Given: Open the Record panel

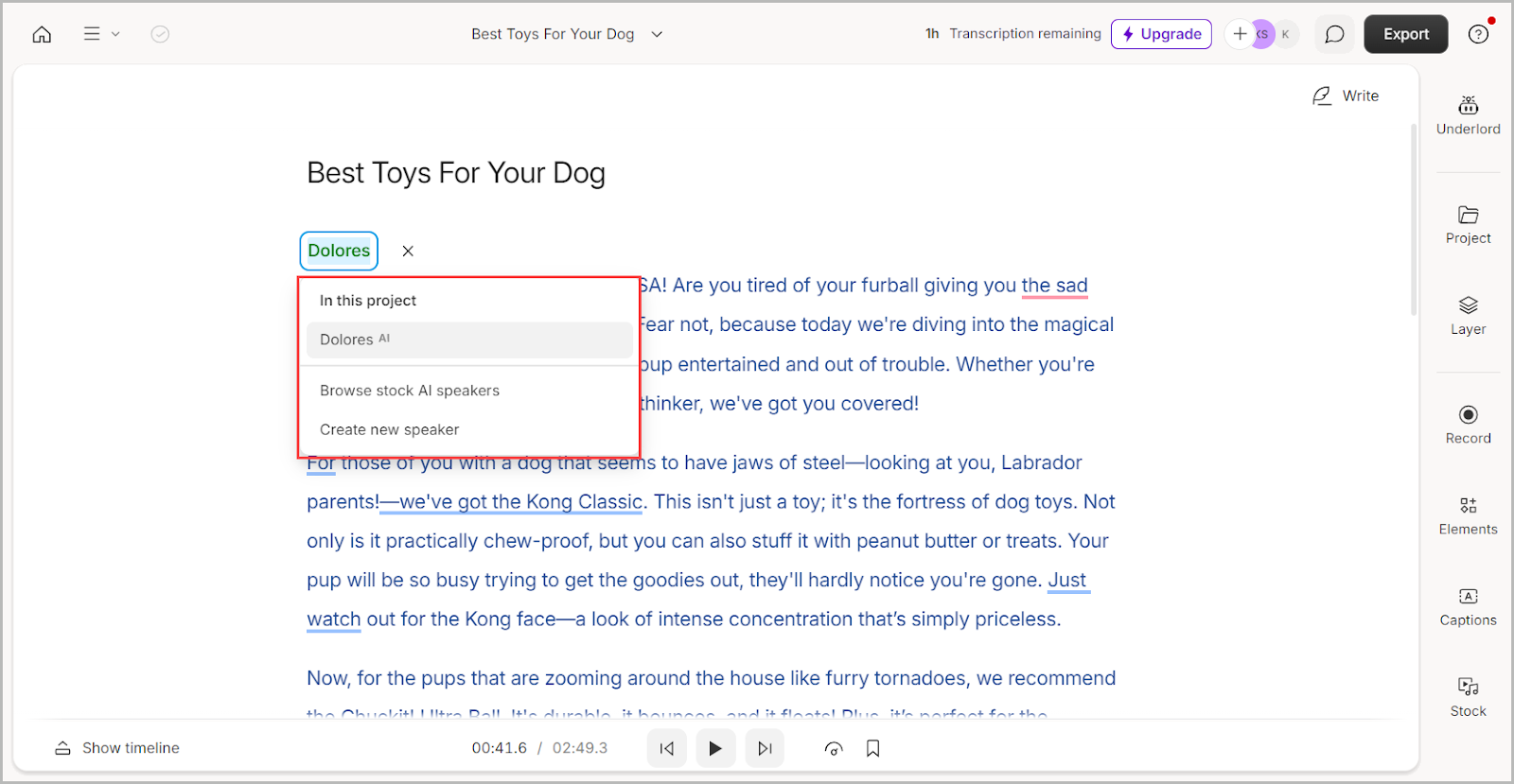Looking at the screenshot, I should pyautogui.click(x=1468, y=425).
